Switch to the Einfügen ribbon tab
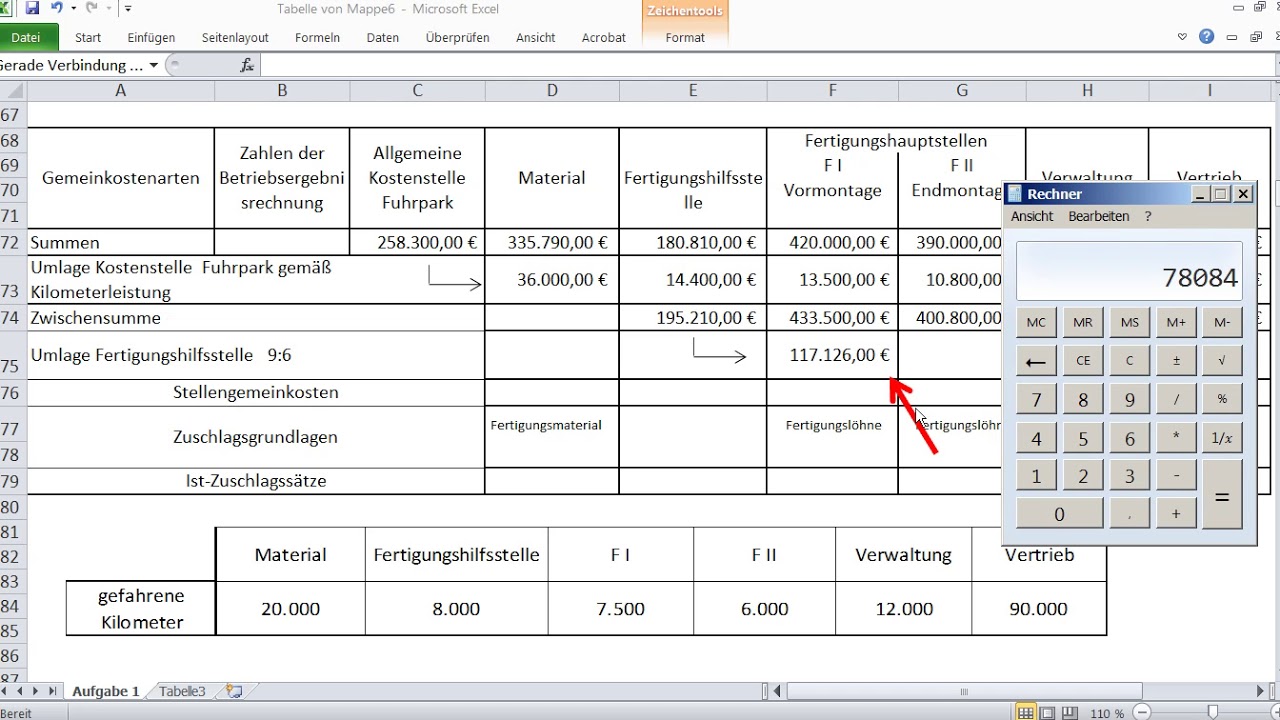Viewport: 1280px width, 720px height. (151, 38)
